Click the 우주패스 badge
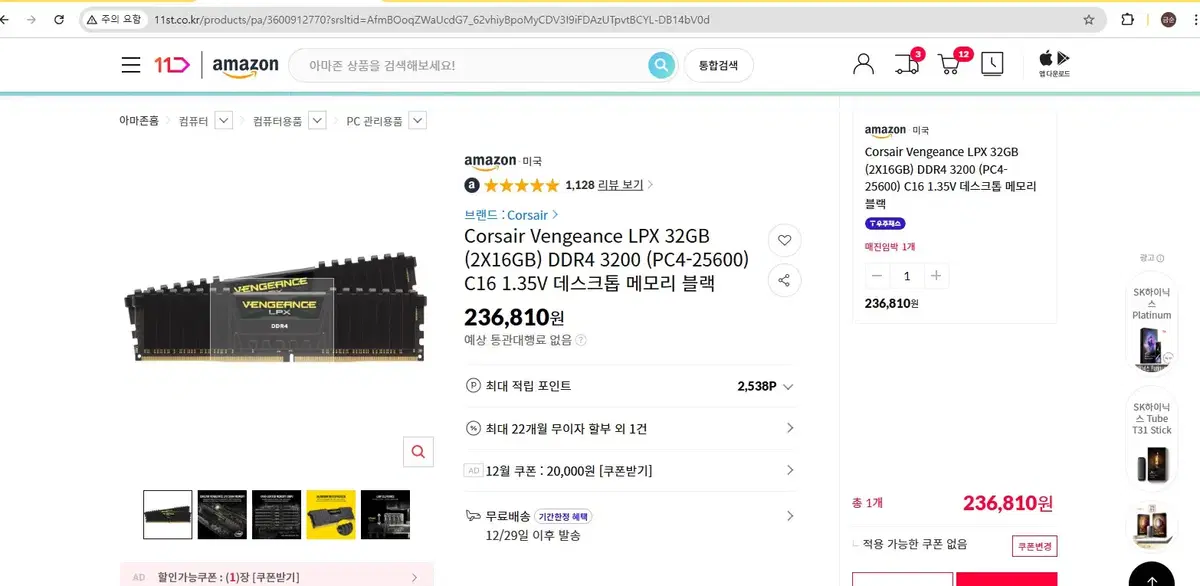 point(885,224)
